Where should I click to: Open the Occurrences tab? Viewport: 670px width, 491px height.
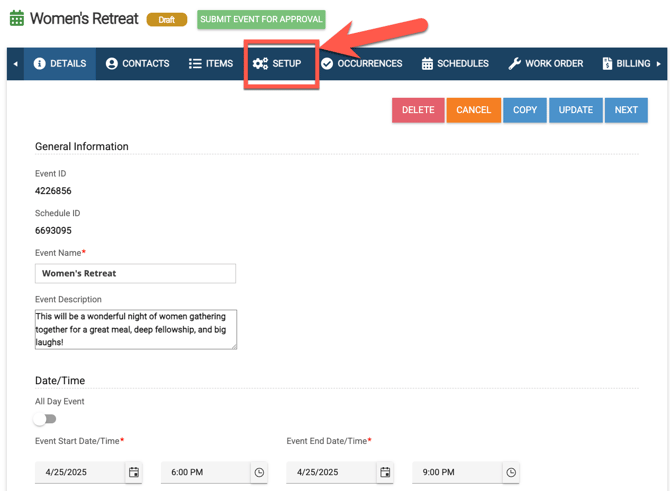pyautogui.click(x=360, y=64)
